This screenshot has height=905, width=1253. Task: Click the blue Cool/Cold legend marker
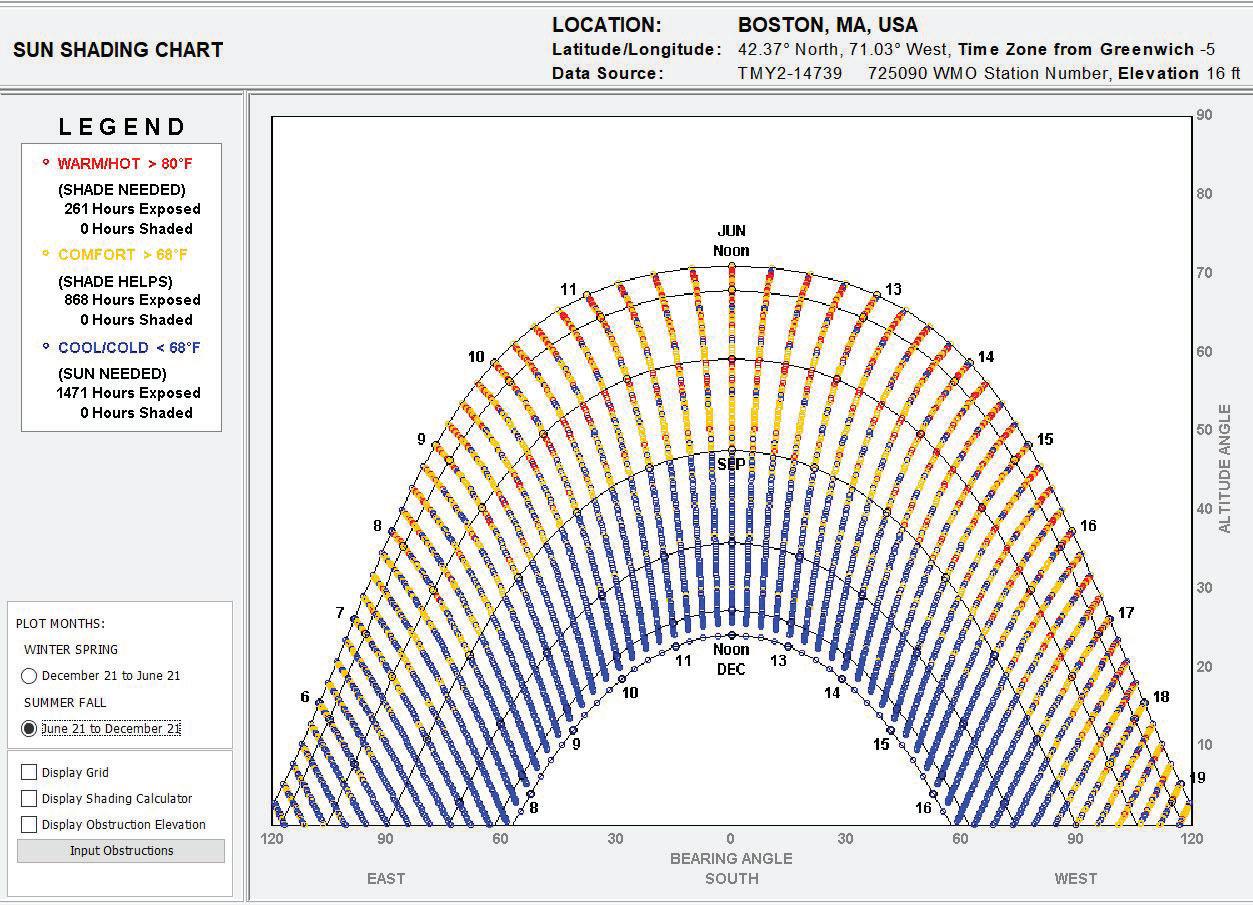tap(45, 347)
